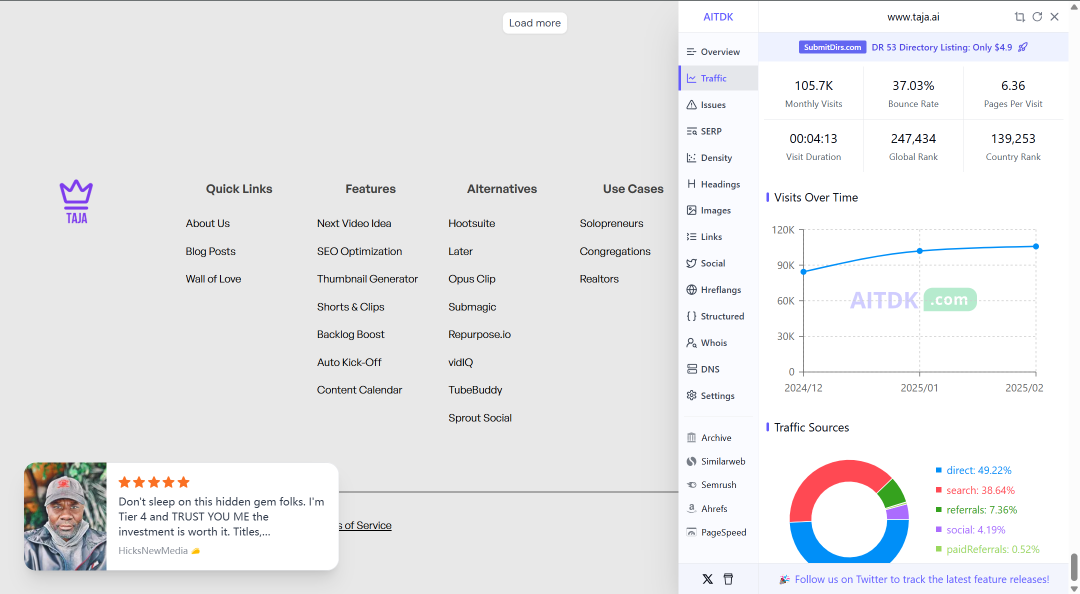The width and height of the screenshot is (1080, 594).
Task: Open the TubeBuddy alternative link
Action: point(475,390)
